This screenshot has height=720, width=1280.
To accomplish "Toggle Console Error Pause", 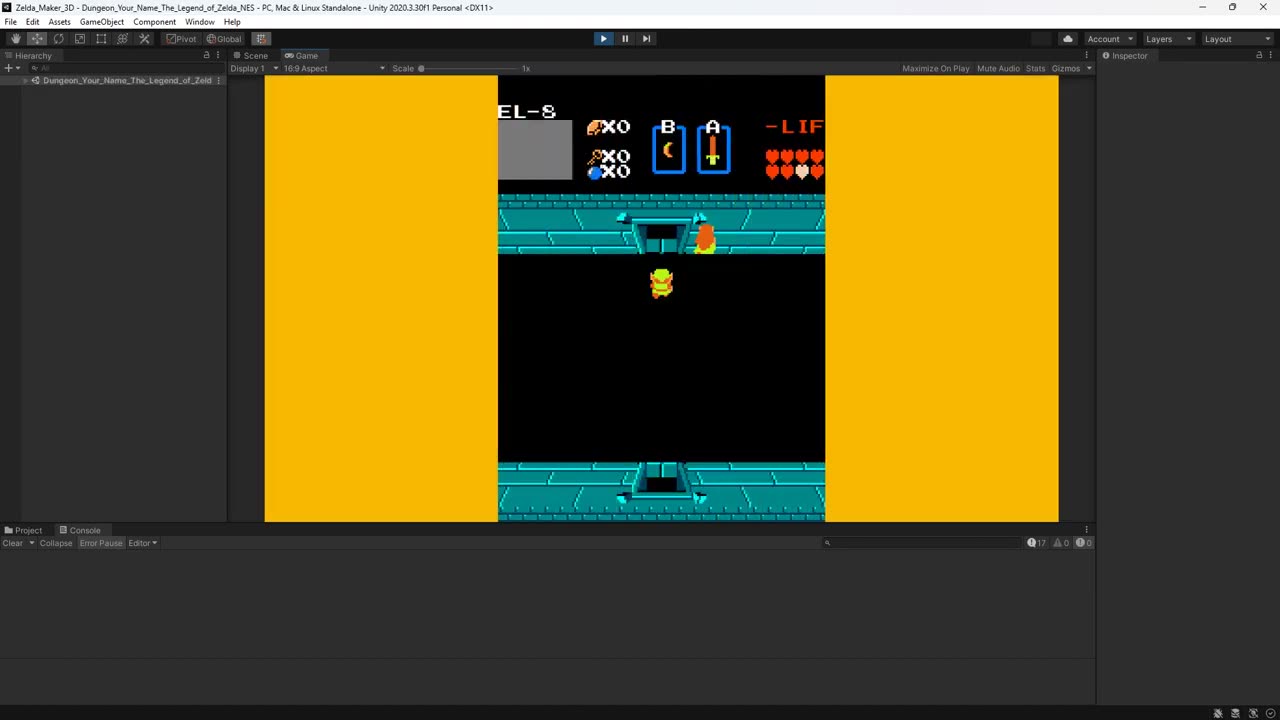I will coord(101,543).
